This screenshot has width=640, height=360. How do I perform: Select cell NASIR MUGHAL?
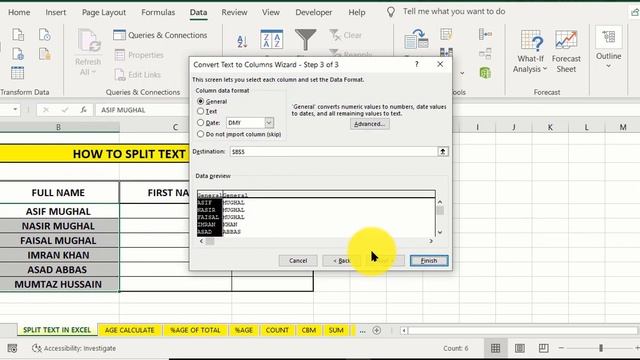click(58, 226)
